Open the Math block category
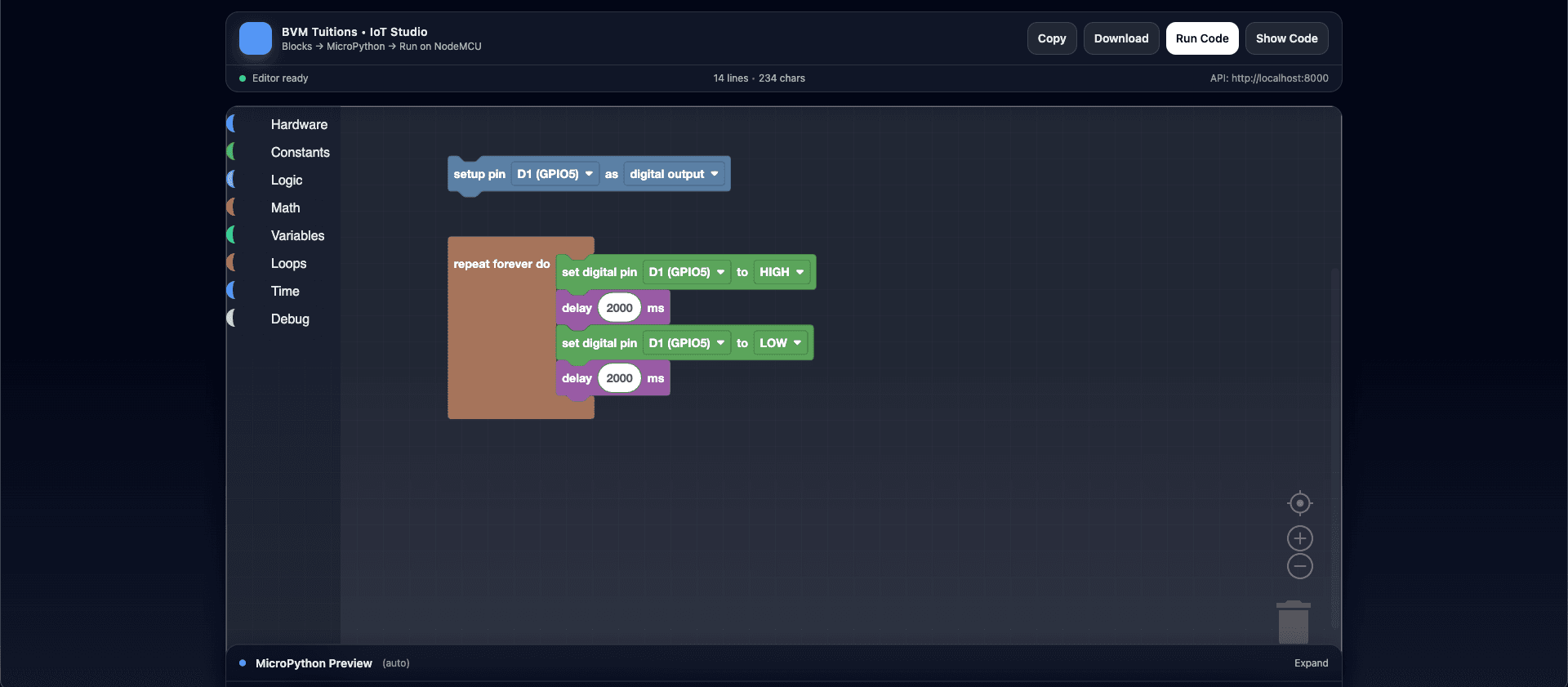The image size is (1568, 687). coord(285,207)
